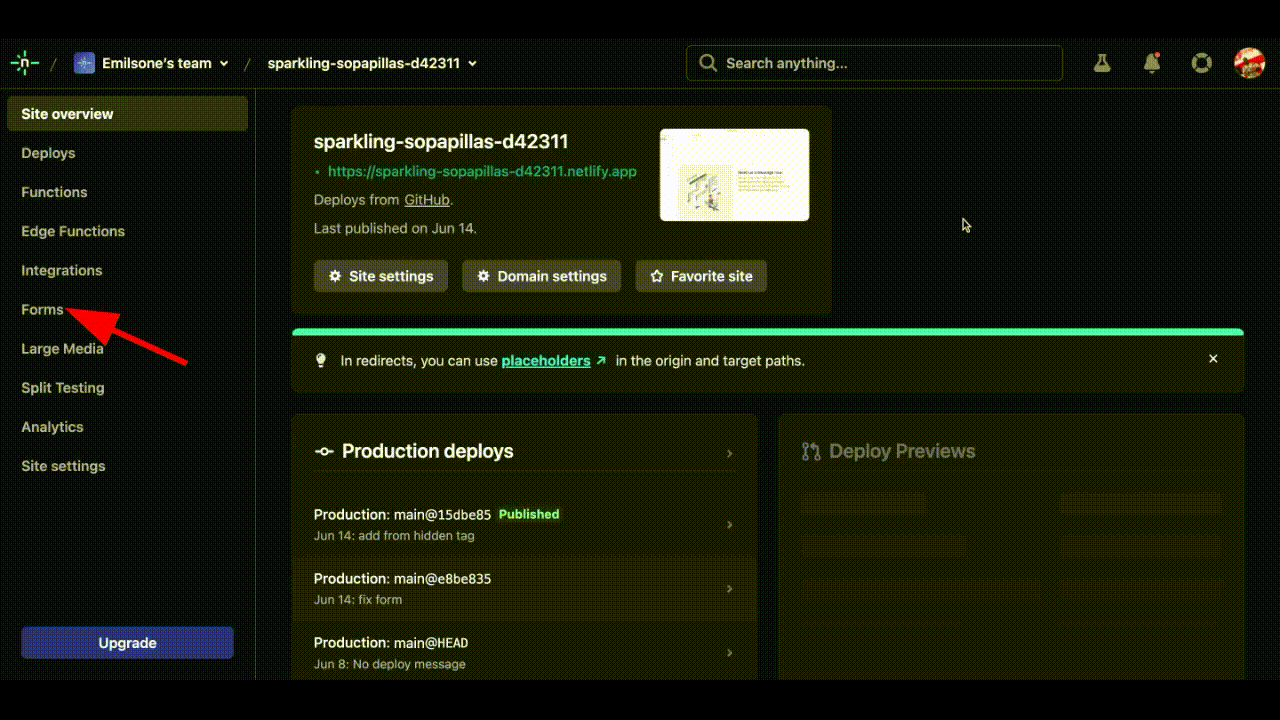Click the sparkling-sopapillas-d42311 site title heading

[x=441, y=142]
